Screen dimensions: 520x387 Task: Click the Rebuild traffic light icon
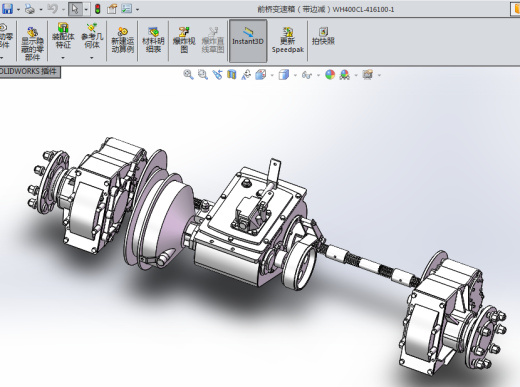pos(98,9)
